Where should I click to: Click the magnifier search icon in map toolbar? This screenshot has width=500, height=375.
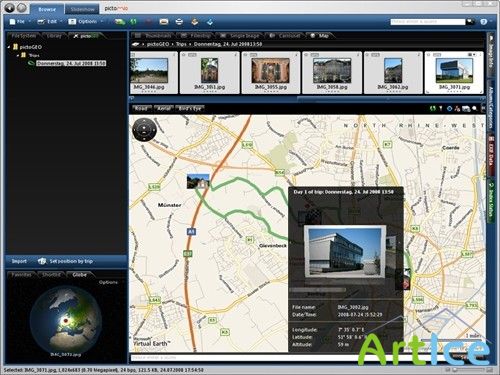point(474,109)
